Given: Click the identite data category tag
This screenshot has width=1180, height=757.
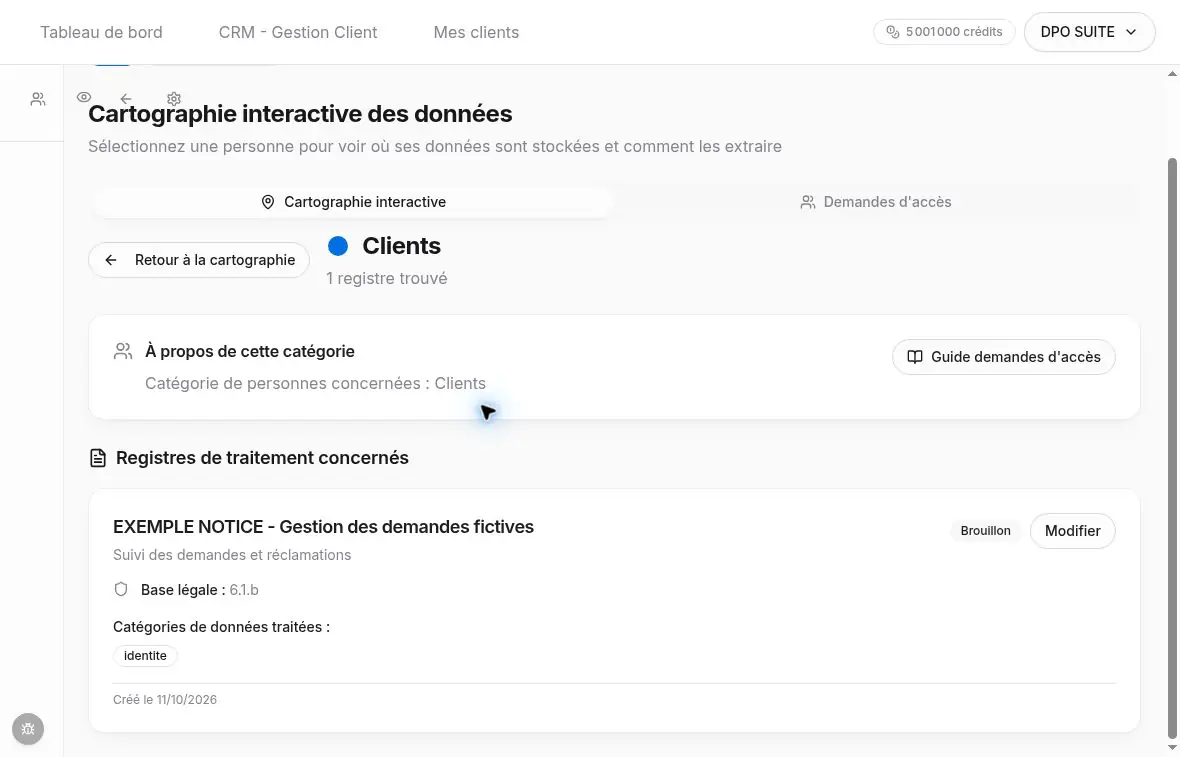Looking at the screenshot, I should (145, 655).
